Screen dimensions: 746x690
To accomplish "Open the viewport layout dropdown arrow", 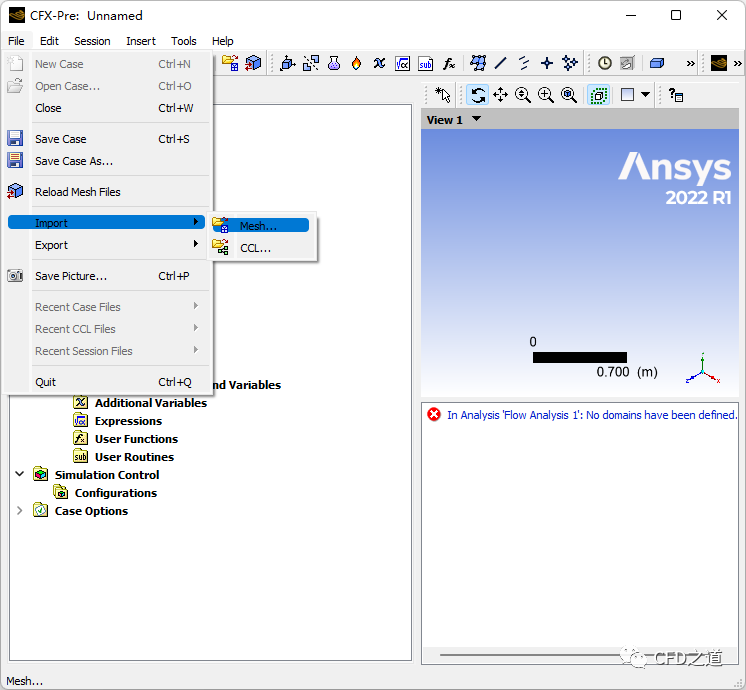I will [x=645, y=94].
